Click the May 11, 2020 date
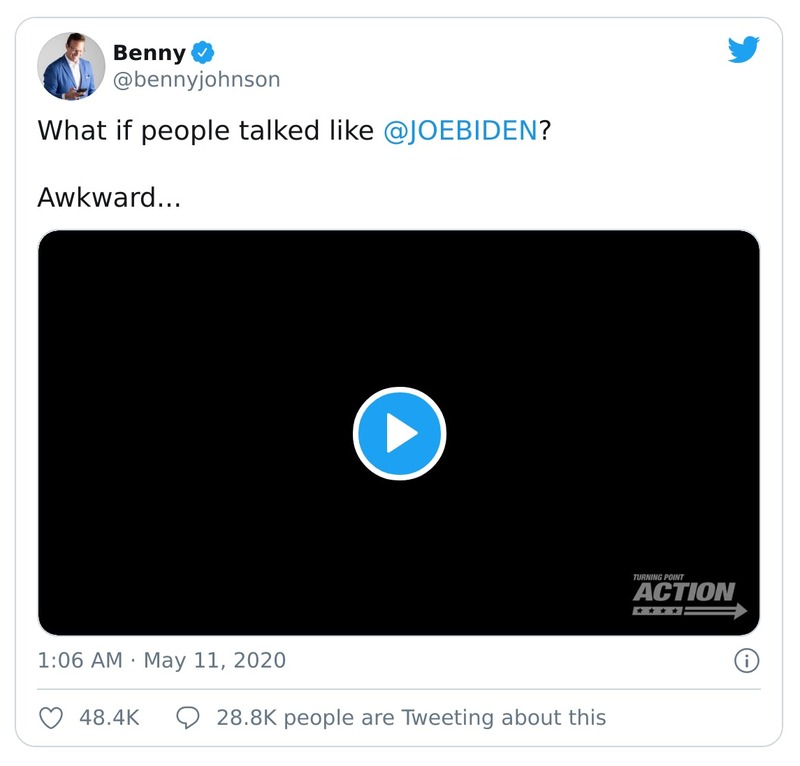This screenshot has width=800, height=766. pos(215,660)
